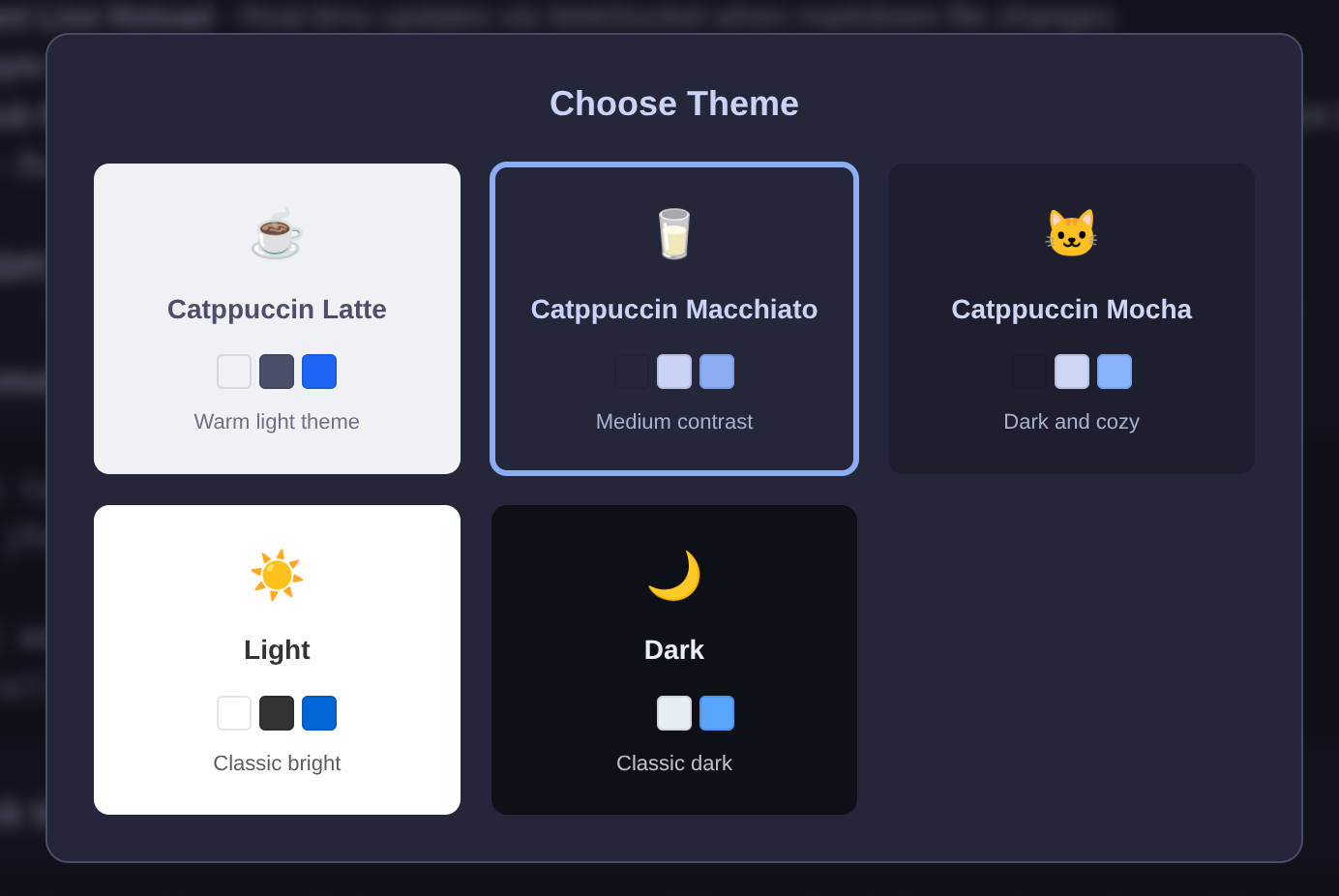Click the dark slate swatch on Latte card
Screen dimensions: 1339x896
click(x=277, y=371)
